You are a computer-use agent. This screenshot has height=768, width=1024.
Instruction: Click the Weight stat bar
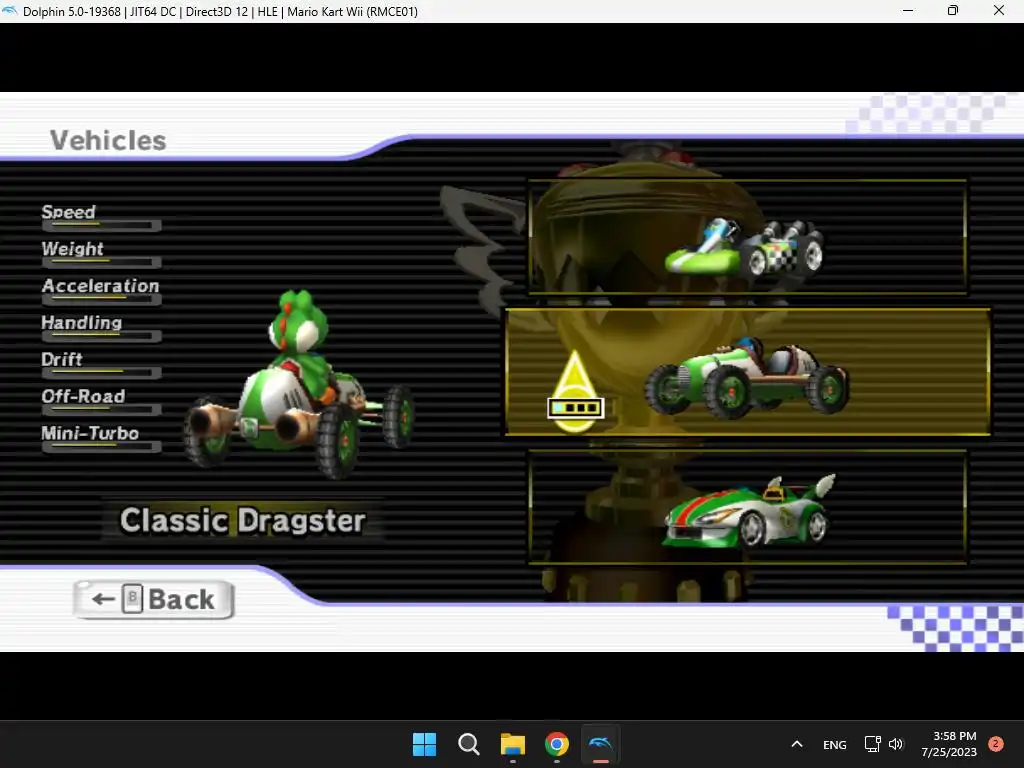point(101,262)
